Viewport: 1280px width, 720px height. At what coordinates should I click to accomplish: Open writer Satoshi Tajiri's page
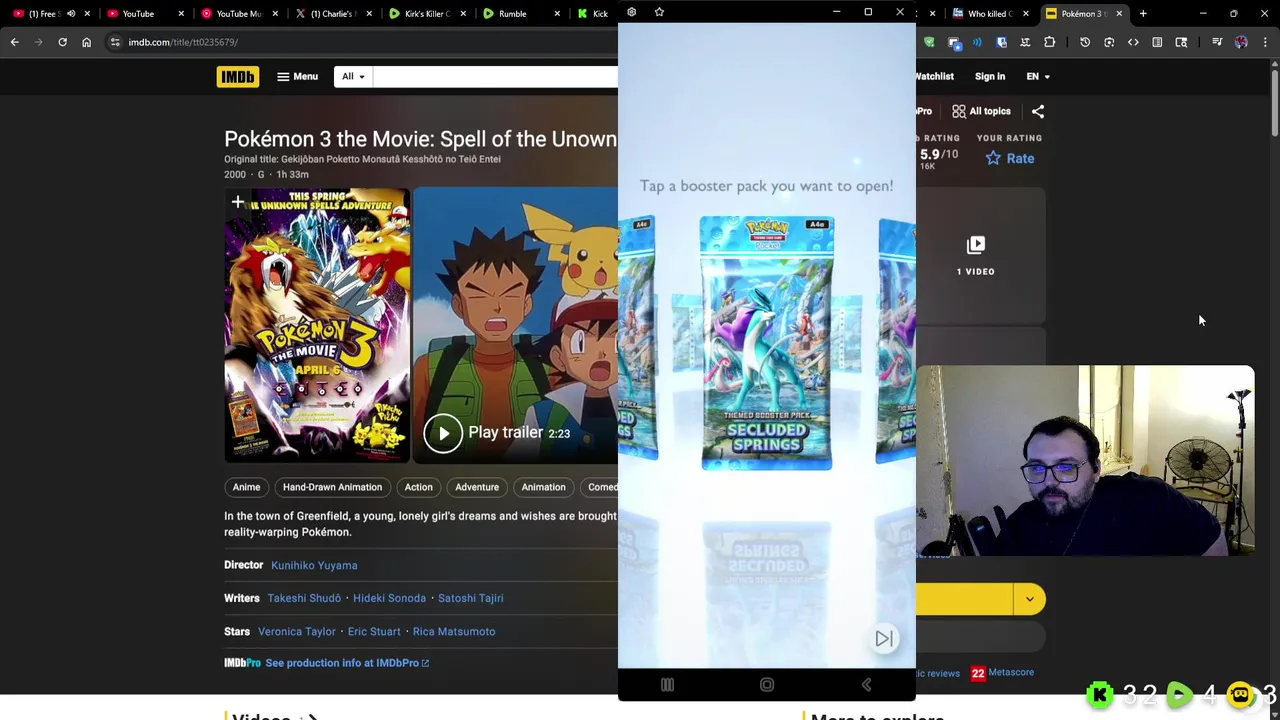470,598
